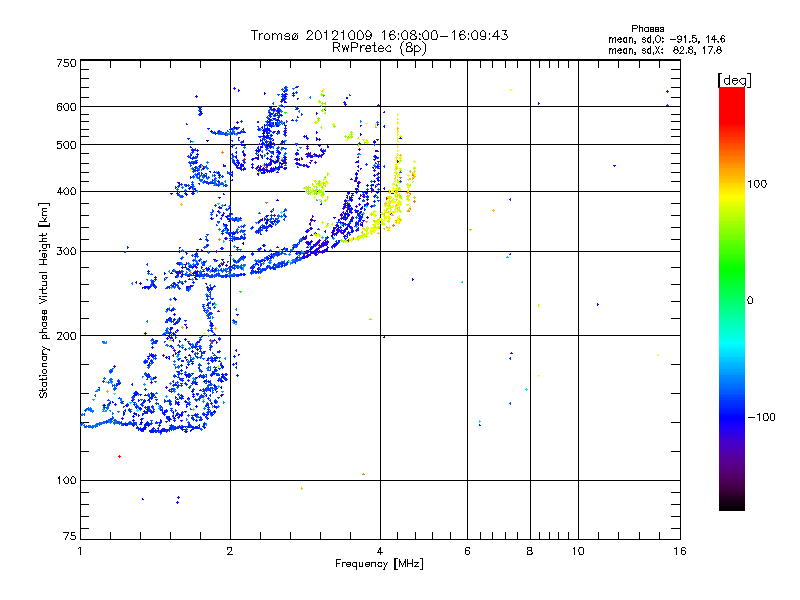The image size is (800, 600).
Task: Click the isolated red data point near 110 km
Action: click(119, 456)
